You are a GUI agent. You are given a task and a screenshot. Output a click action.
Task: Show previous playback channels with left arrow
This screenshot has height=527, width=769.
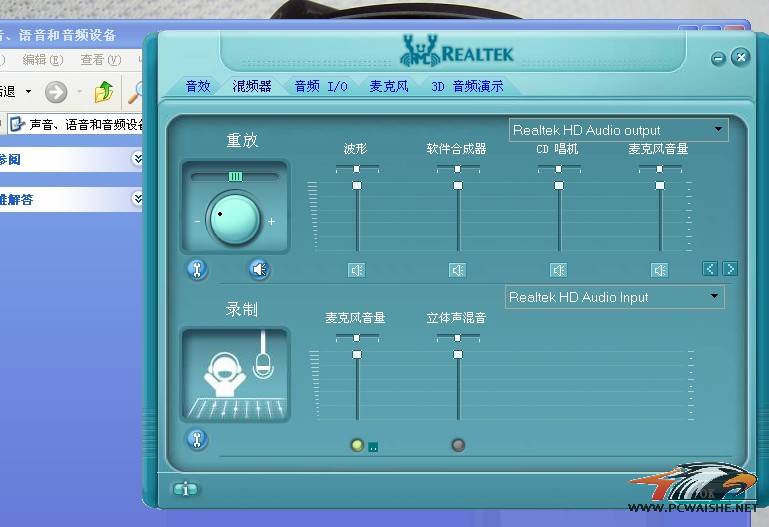pyautogui.click(x=710, y=269)
